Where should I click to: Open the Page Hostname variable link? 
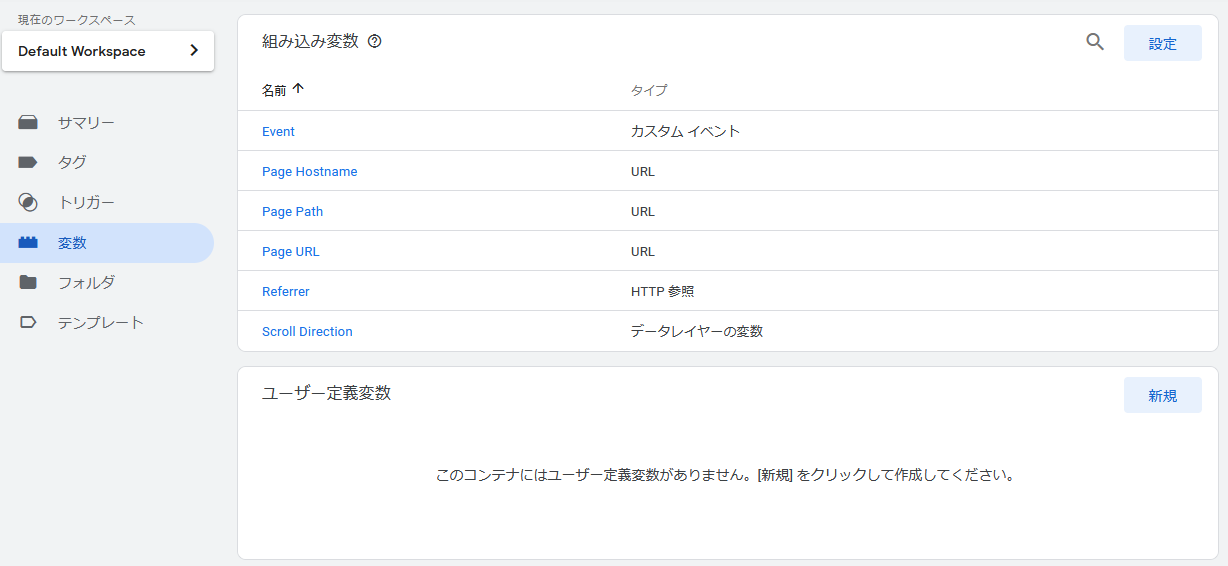pos(309,172)
